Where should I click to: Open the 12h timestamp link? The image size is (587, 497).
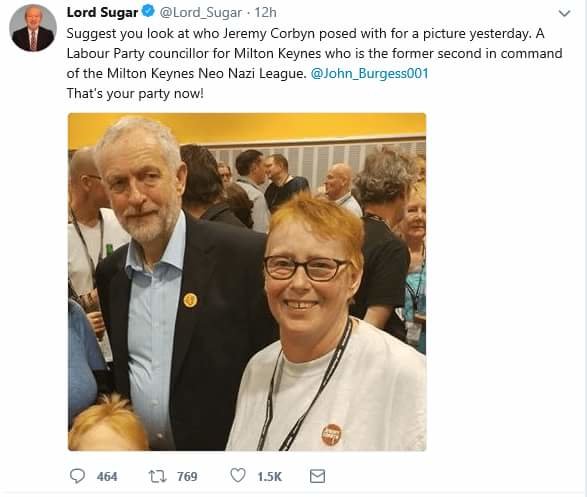(266, 13)
